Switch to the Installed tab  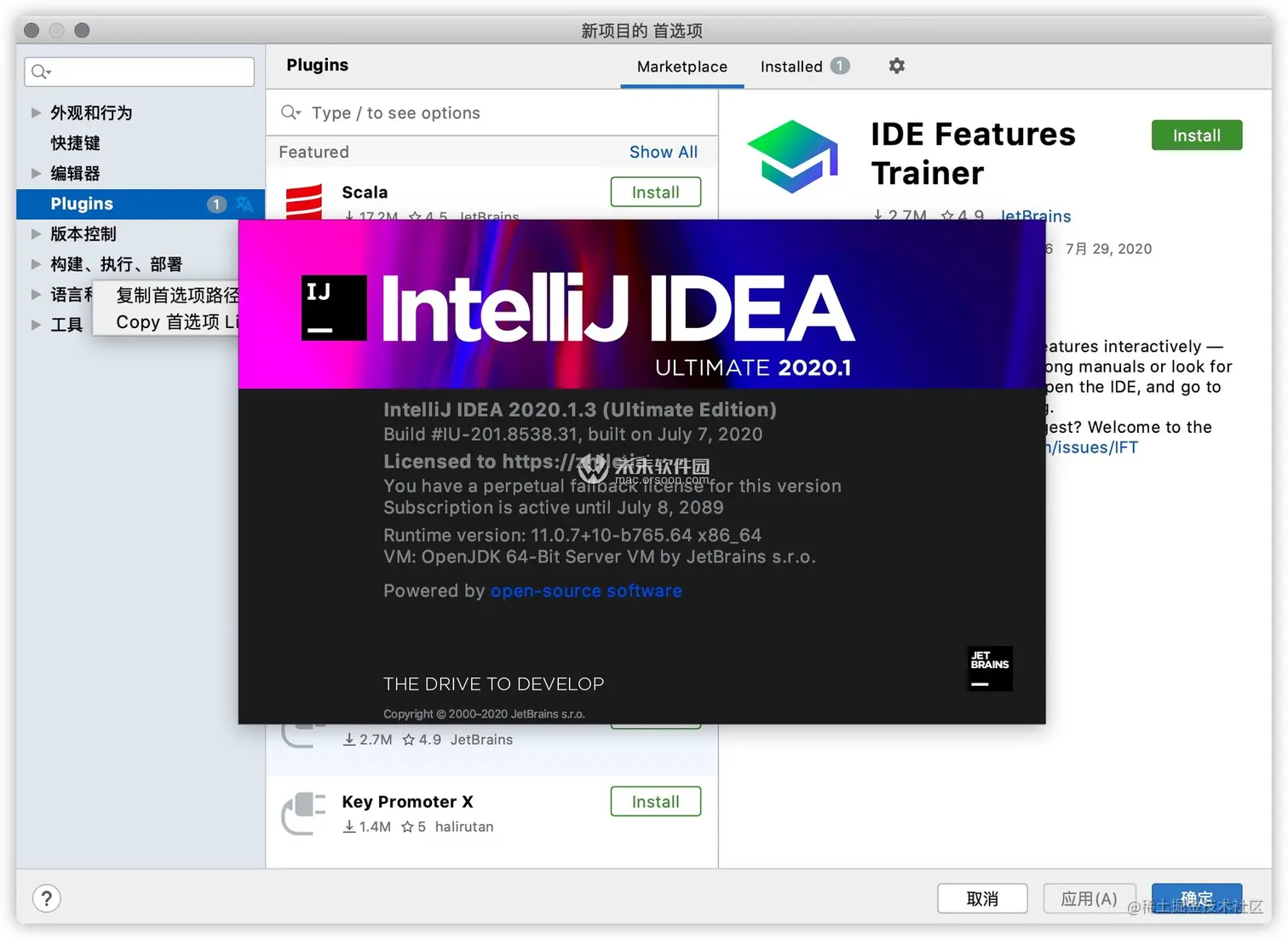point(791,66)
